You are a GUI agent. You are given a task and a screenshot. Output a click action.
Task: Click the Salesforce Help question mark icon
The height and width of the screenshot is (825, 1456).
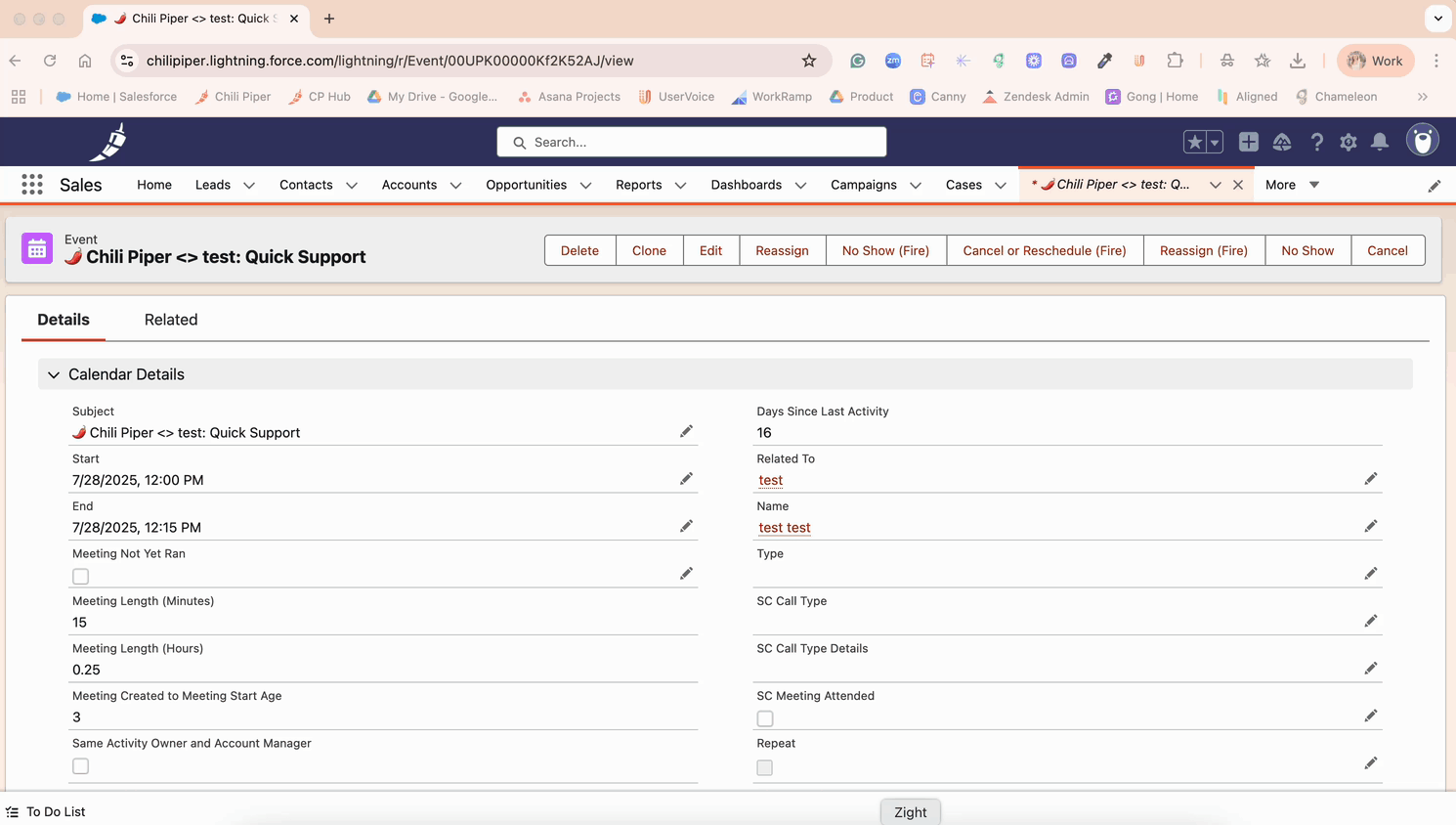click(1316, 142)
